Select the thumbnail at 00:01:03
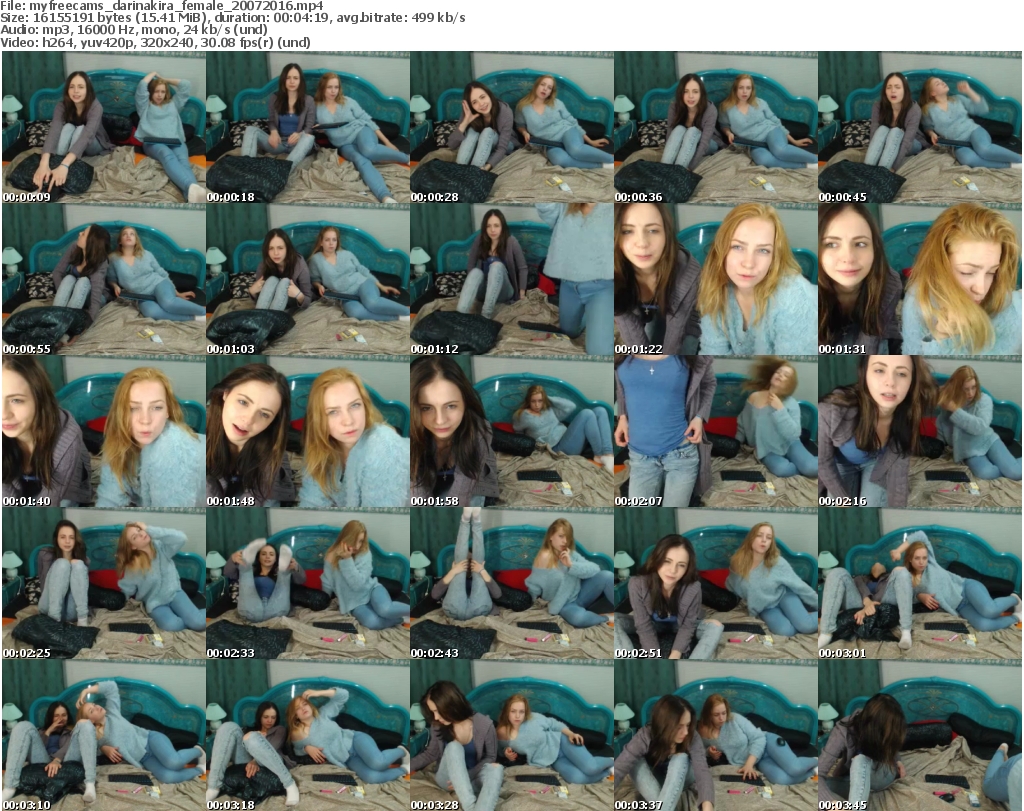The image size is (1024, 811). (308, 279)
